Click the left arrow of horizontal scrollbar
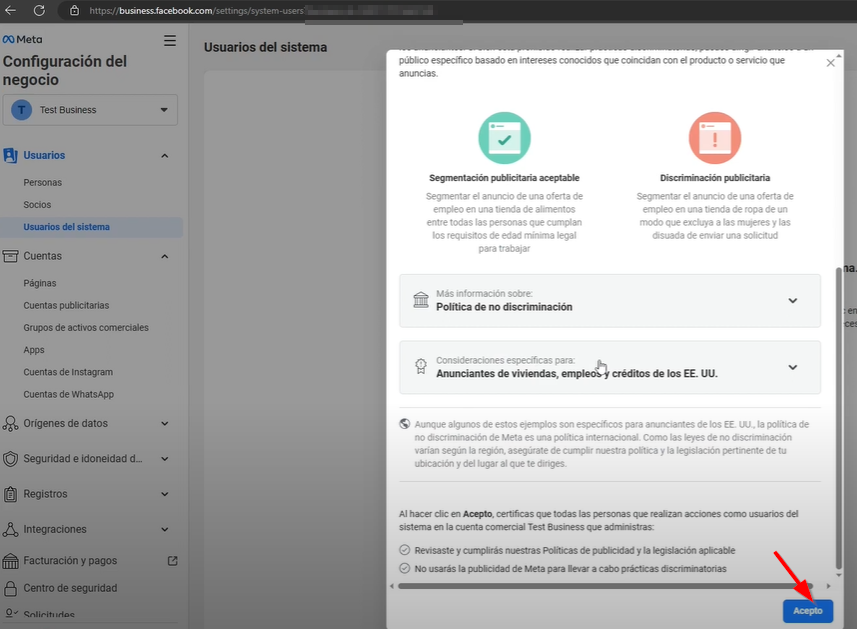The height and width of the screenshot is (629, 857). [x=392, y=586]
